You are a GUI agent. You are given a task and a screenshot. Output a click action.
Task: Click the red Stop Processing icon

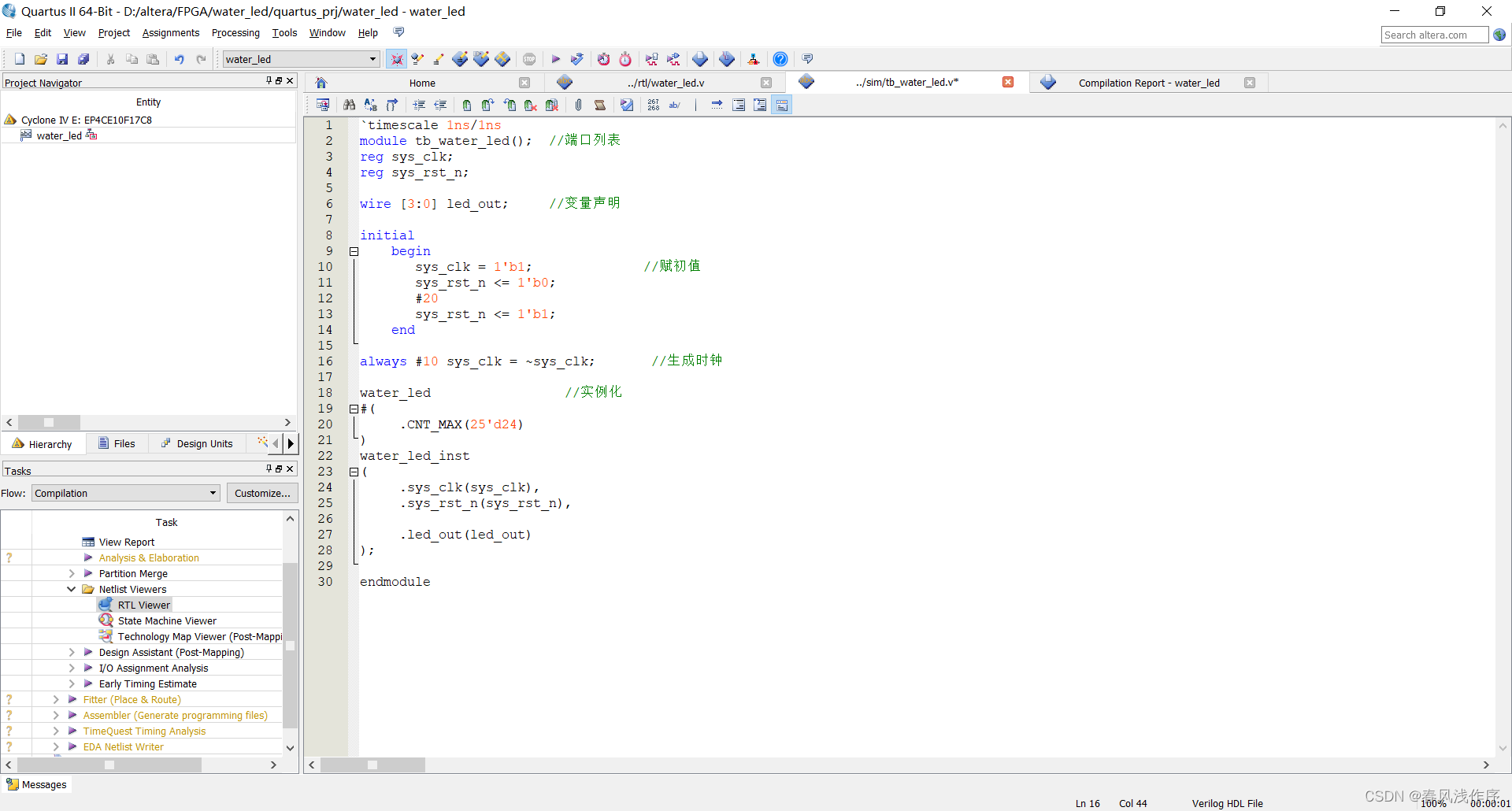tap(530, 59)
